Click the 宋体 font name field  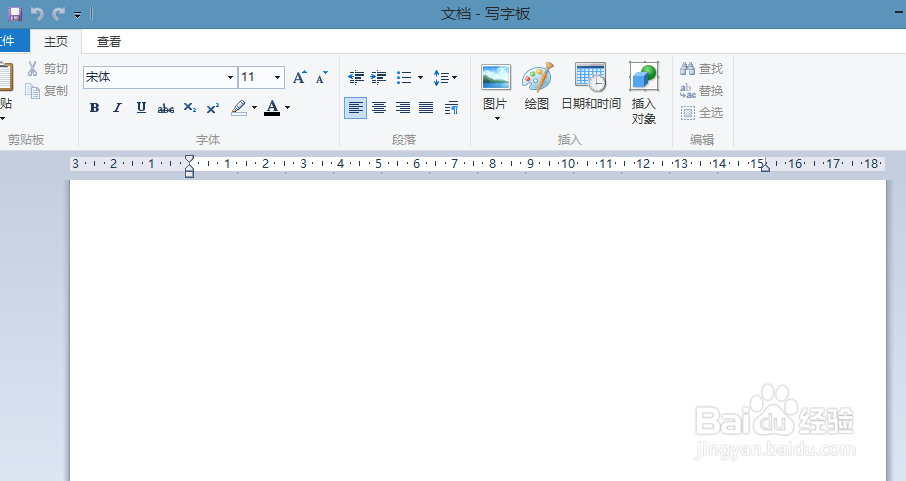click(x=154, y=77)
